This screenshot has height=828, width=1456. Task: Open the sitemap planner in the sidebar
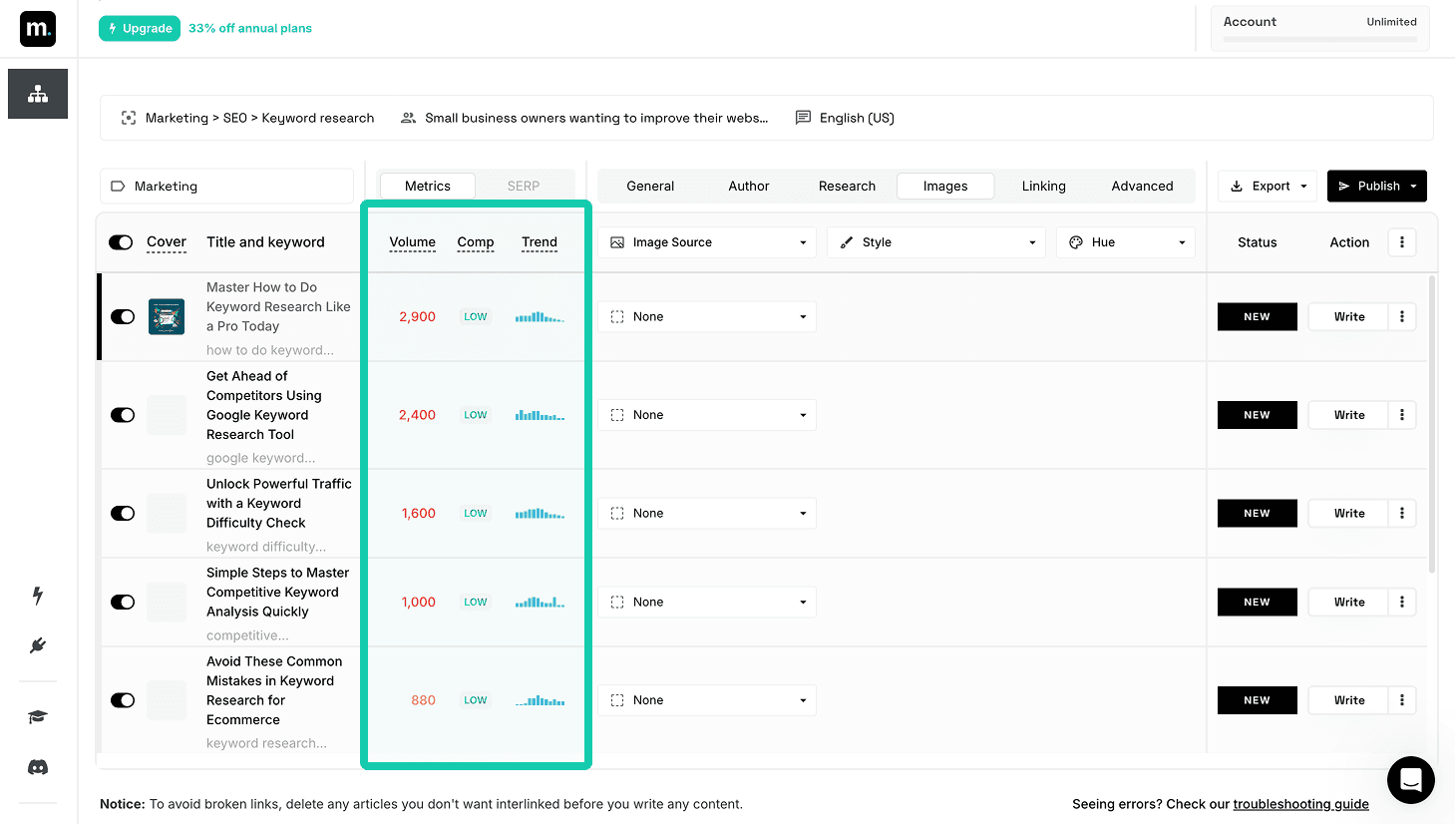(x=37, y=93)
